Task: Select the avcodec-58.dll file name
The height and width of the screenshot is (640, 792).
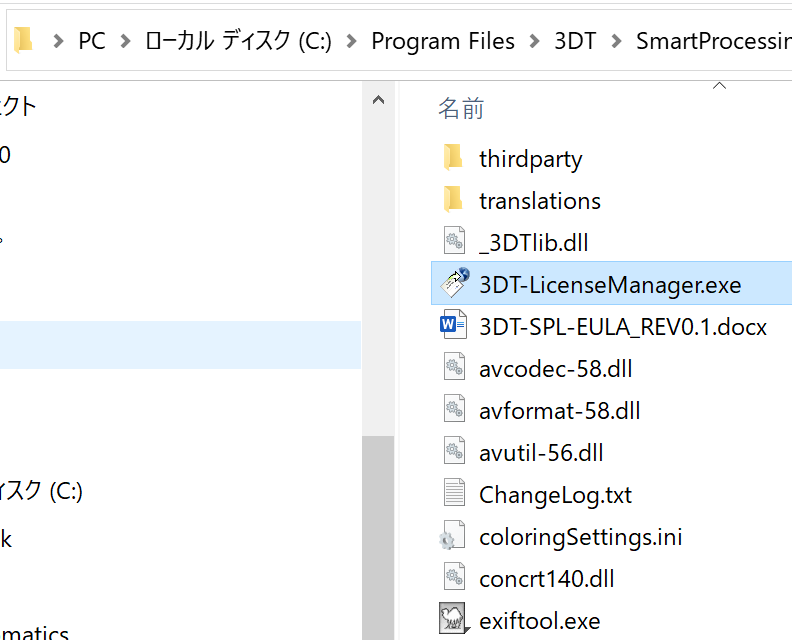Action: coord(556,369)
